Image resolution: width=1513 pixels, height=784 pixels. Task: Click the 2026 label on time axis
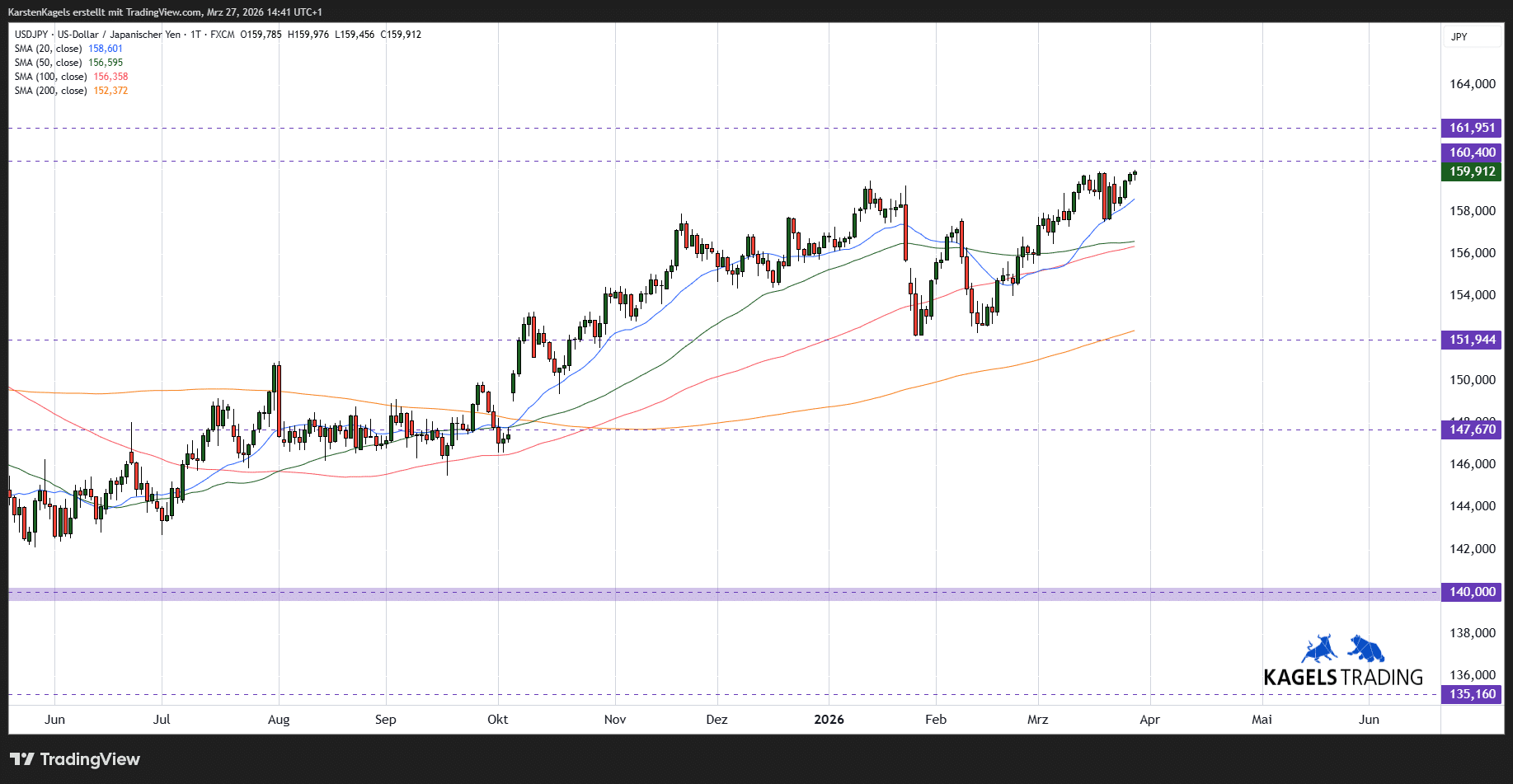(x=829, y=720)
